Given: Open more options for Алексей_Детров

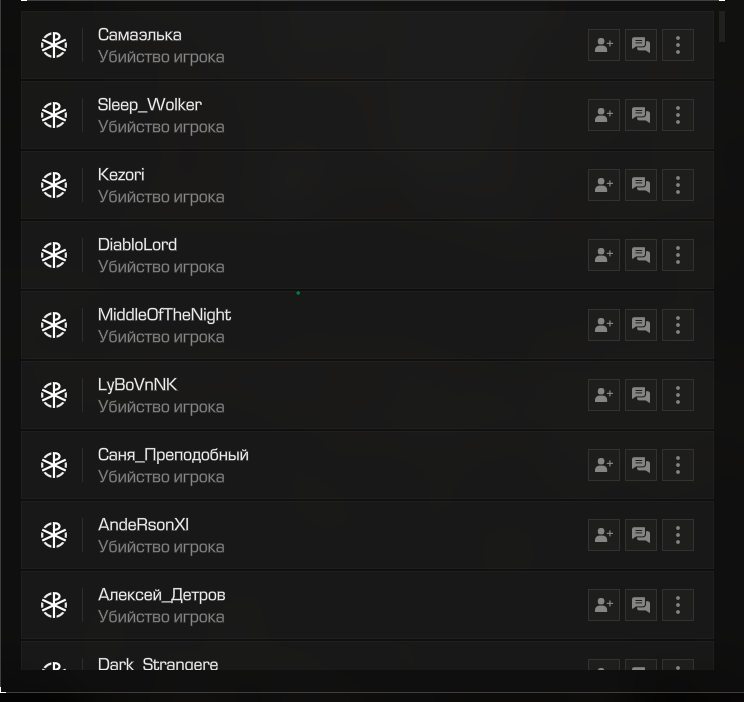Looking at the screenshot, I should tap(678, 605).
